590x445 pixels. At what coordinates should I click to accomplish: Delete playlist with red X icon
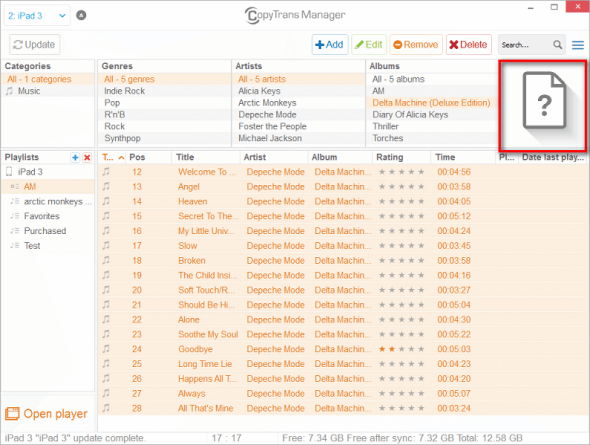tap(87, 158)
